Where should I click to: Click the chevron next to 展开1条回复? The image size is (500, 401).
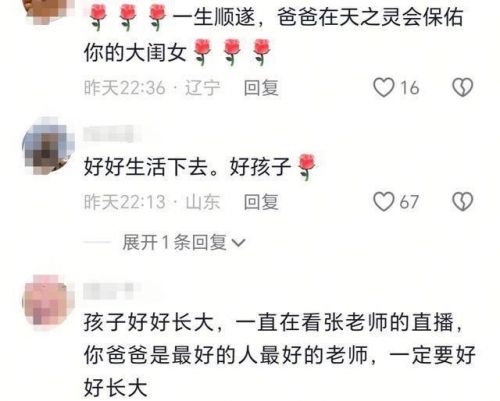pyautogui.click(x=239, y=243)
